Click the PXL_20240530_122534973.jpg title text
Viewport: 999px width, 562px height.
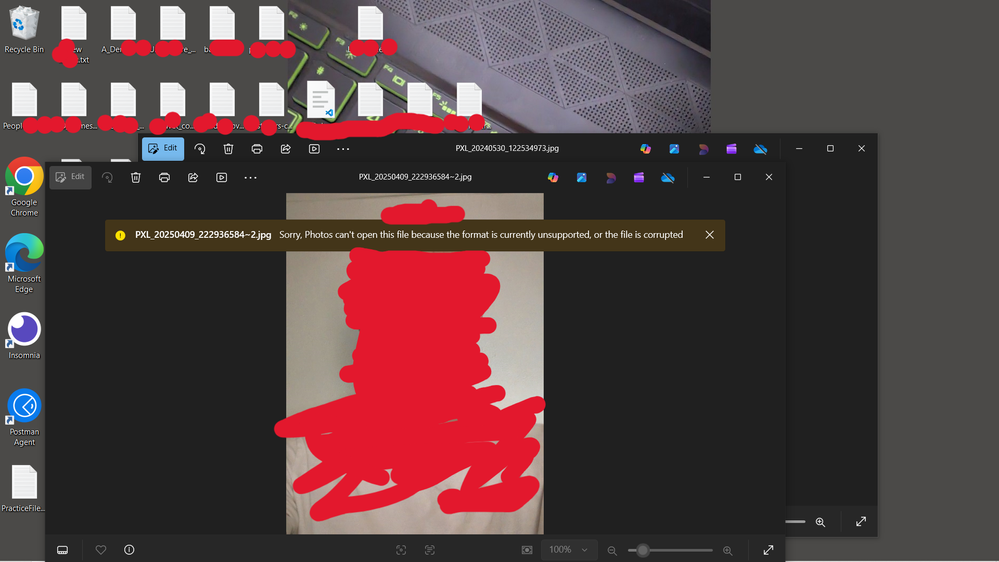(507, 148)
